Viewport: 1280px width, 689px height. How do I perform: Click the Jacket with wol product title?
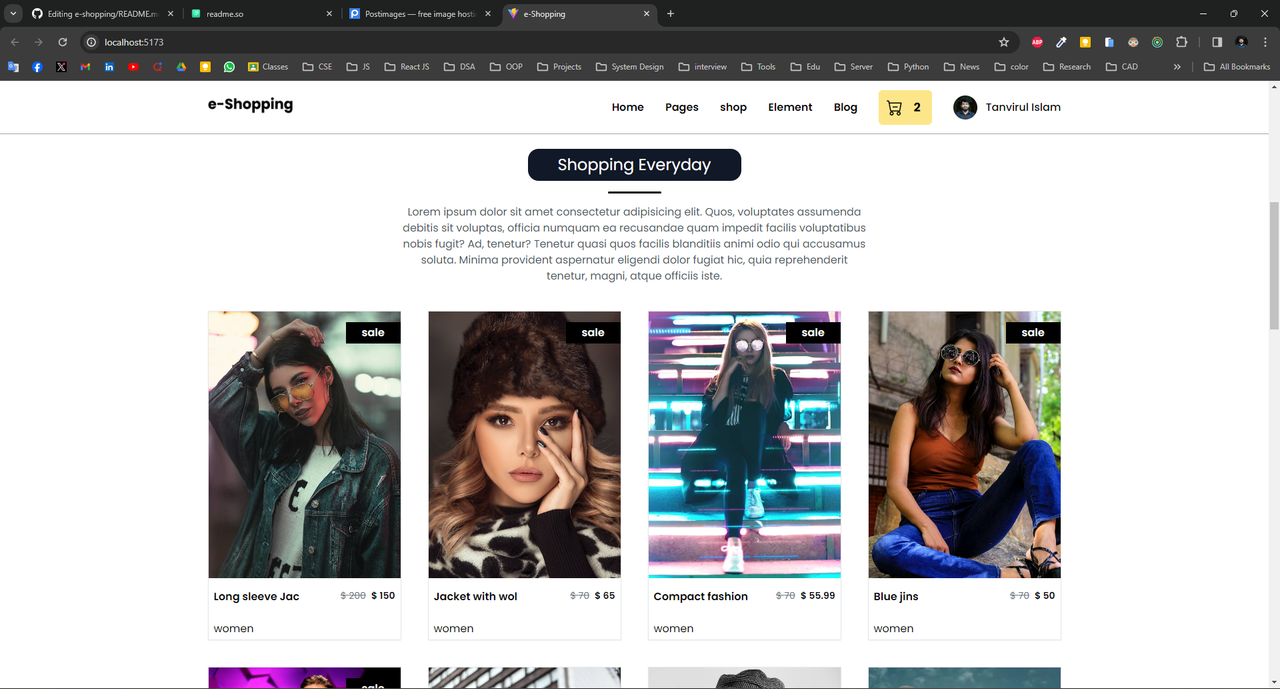(475, 597)
